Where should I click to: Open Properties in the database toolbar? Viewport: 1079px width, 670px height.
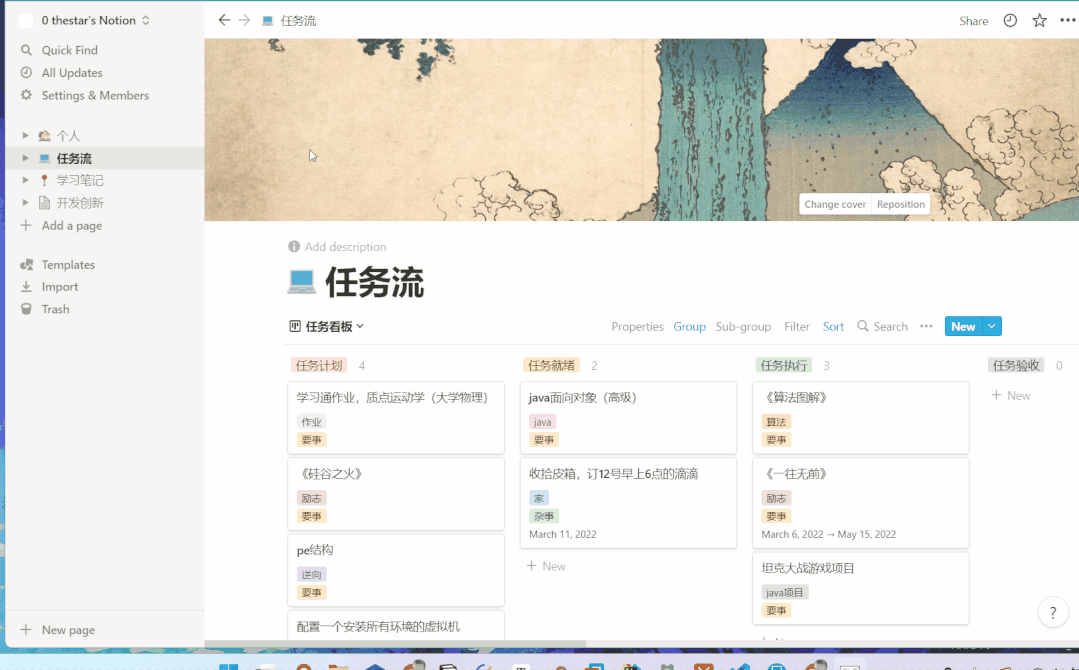tap(637, 326)
